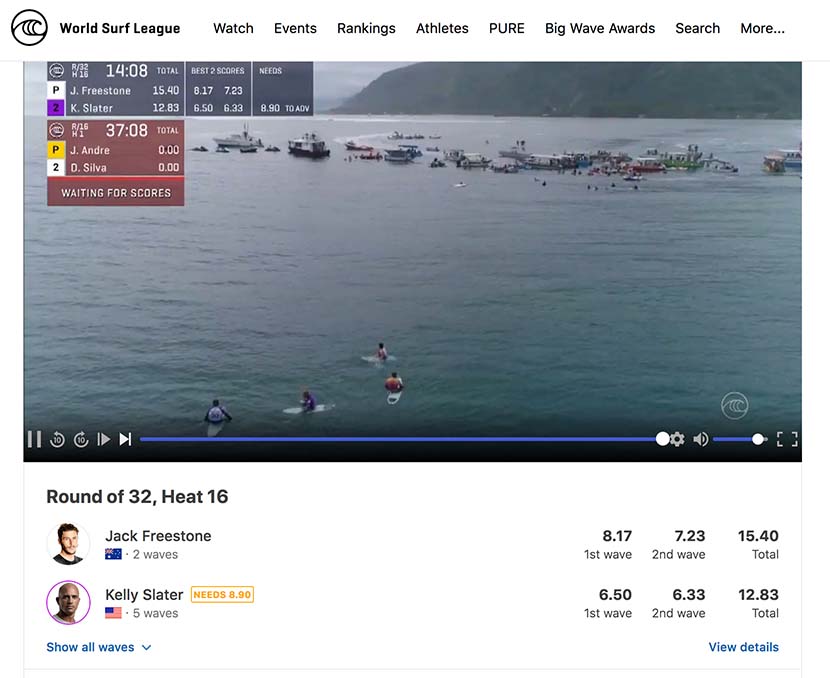830x678 pixels.
Task: Click Freestone's 8.17 first wave score
Action: coord(617,536)
